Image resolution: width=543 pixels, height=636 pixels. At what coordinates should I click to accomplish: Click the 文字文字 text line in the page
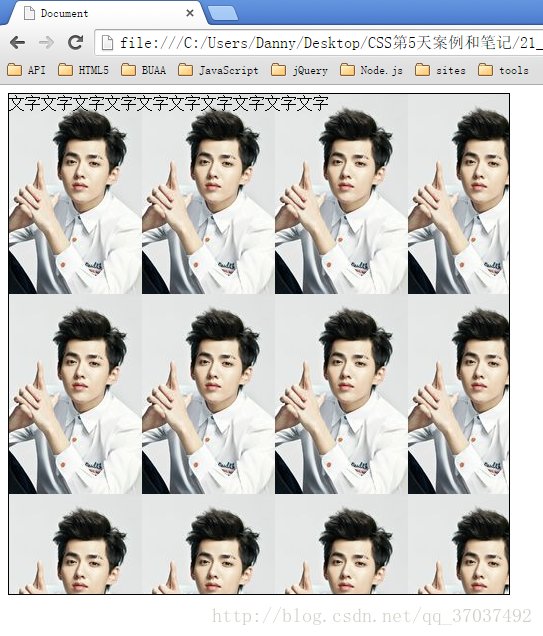[168, 103]
